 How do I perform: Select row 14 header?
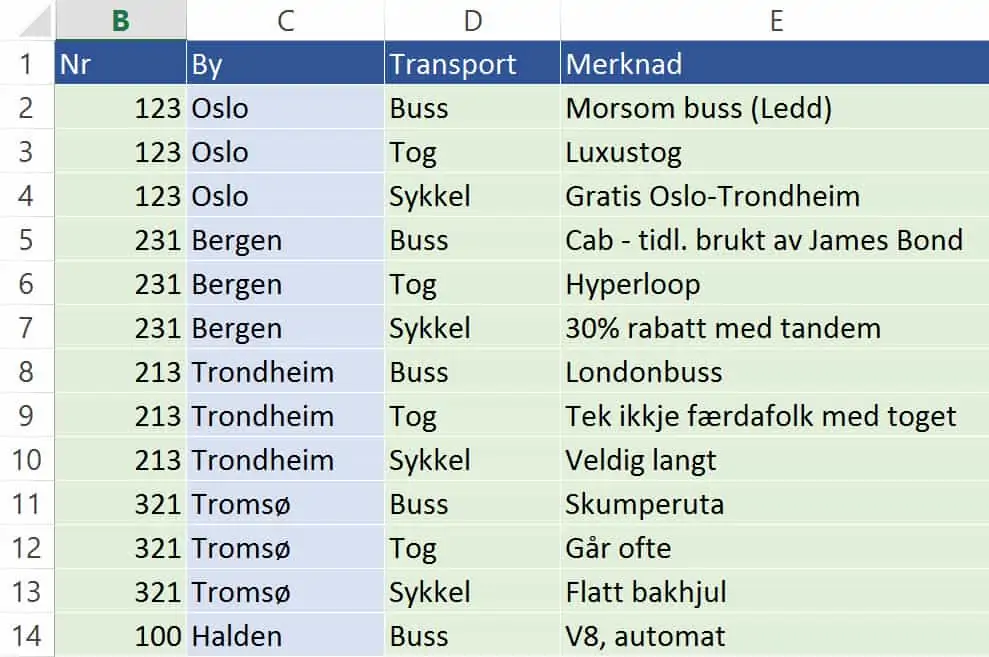[26, 636]
